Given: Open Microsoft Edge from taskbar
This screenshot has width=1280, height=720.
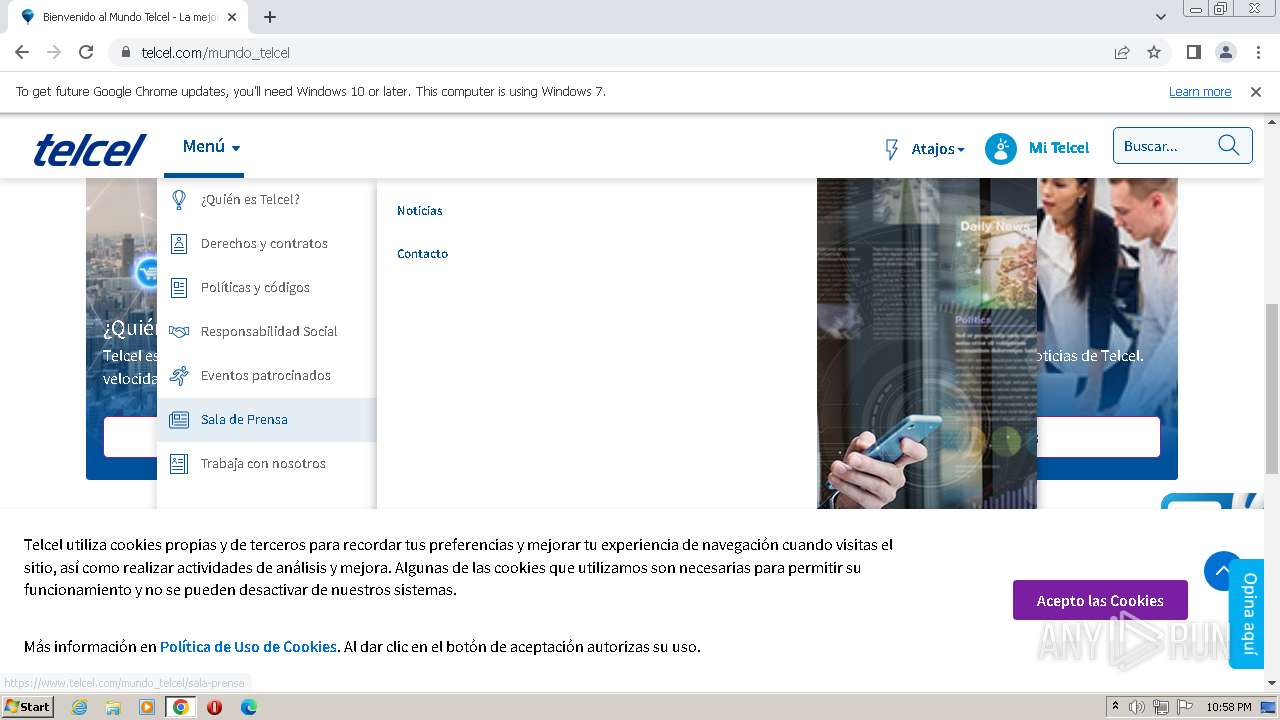Looking at the screenshot, I should pos(248,707).
